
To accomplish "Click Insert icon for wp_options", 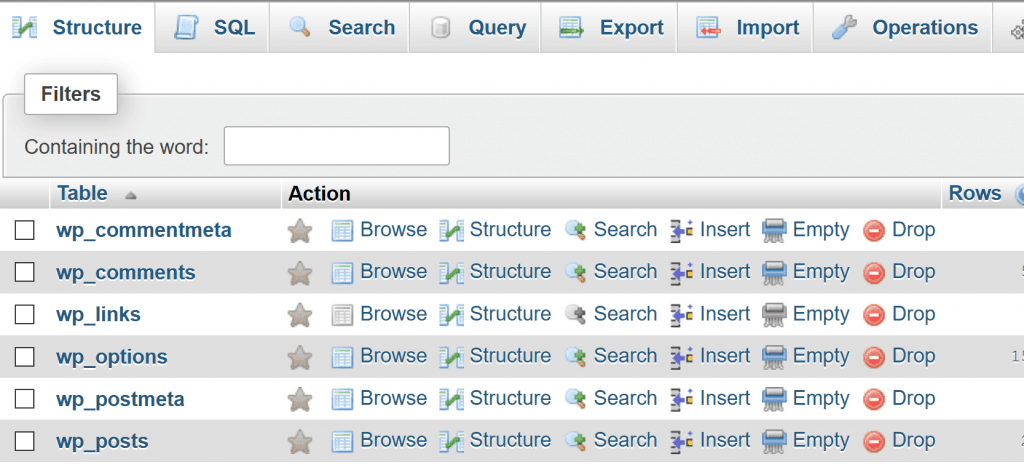I will tap(682, 357).
